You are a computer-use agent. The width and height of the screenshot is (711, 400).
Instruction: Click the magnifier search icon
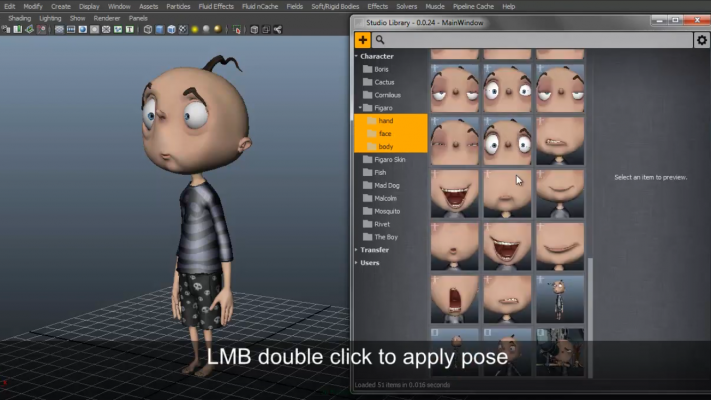(x=381, y=40)
